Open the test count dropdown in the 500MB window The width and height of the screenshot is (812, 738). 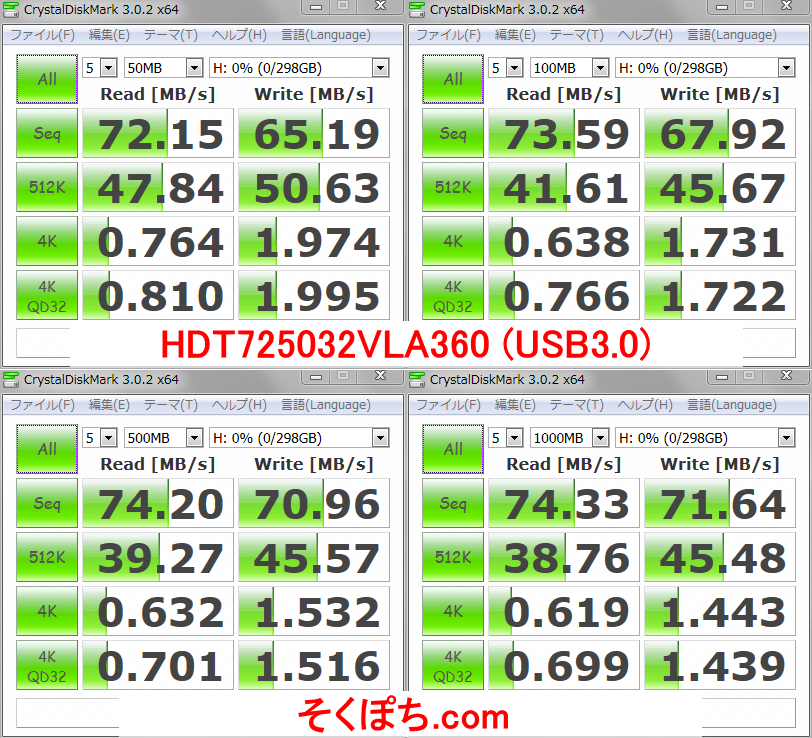coord(100,438)
